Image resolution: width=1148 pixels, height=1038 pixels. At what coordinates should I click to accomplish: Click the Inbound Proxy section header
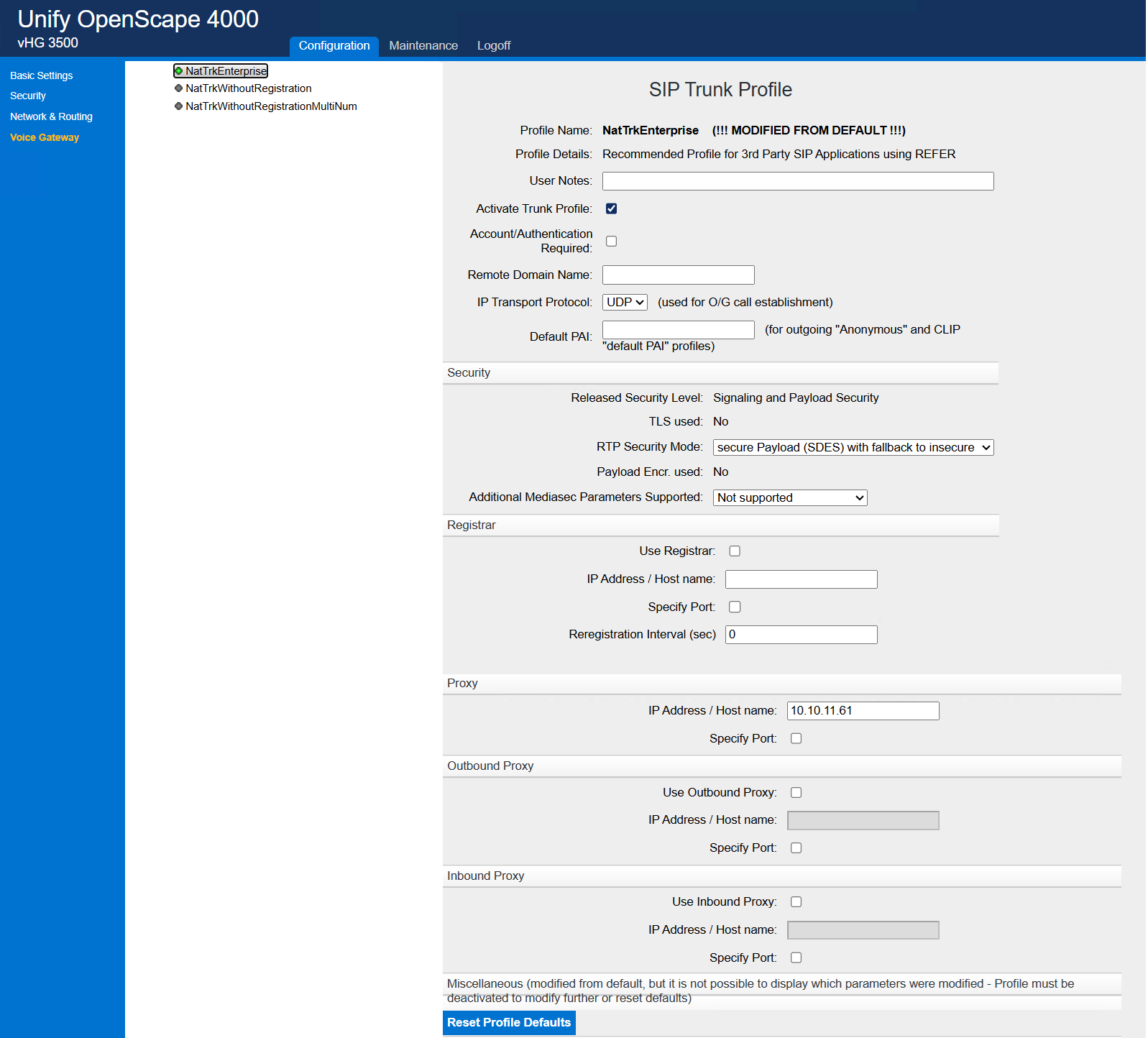click(x=782, y=876)
